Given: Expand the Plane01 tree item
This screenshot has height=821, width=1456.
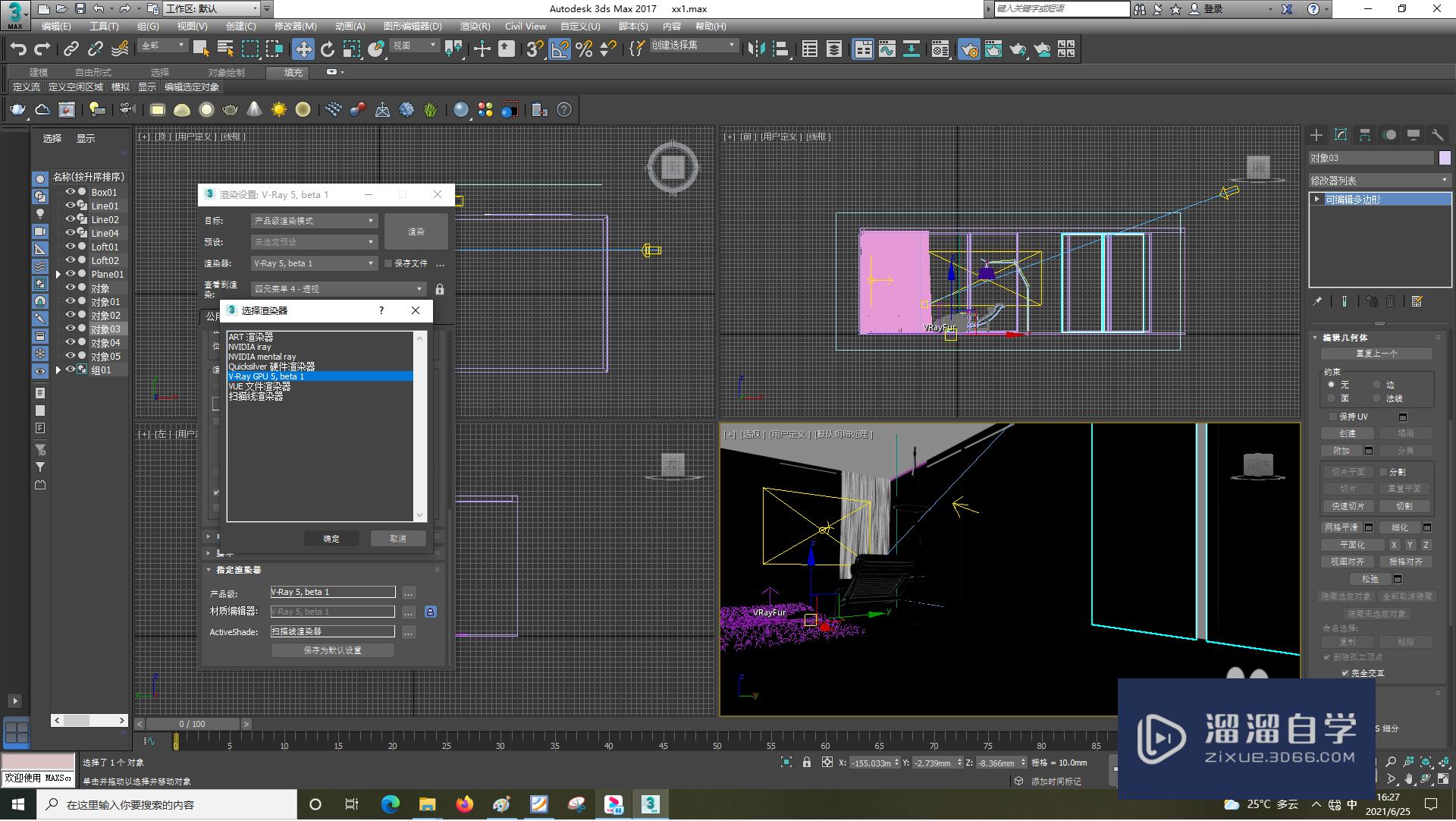Looking at the screenshot, I should point(58,274).
